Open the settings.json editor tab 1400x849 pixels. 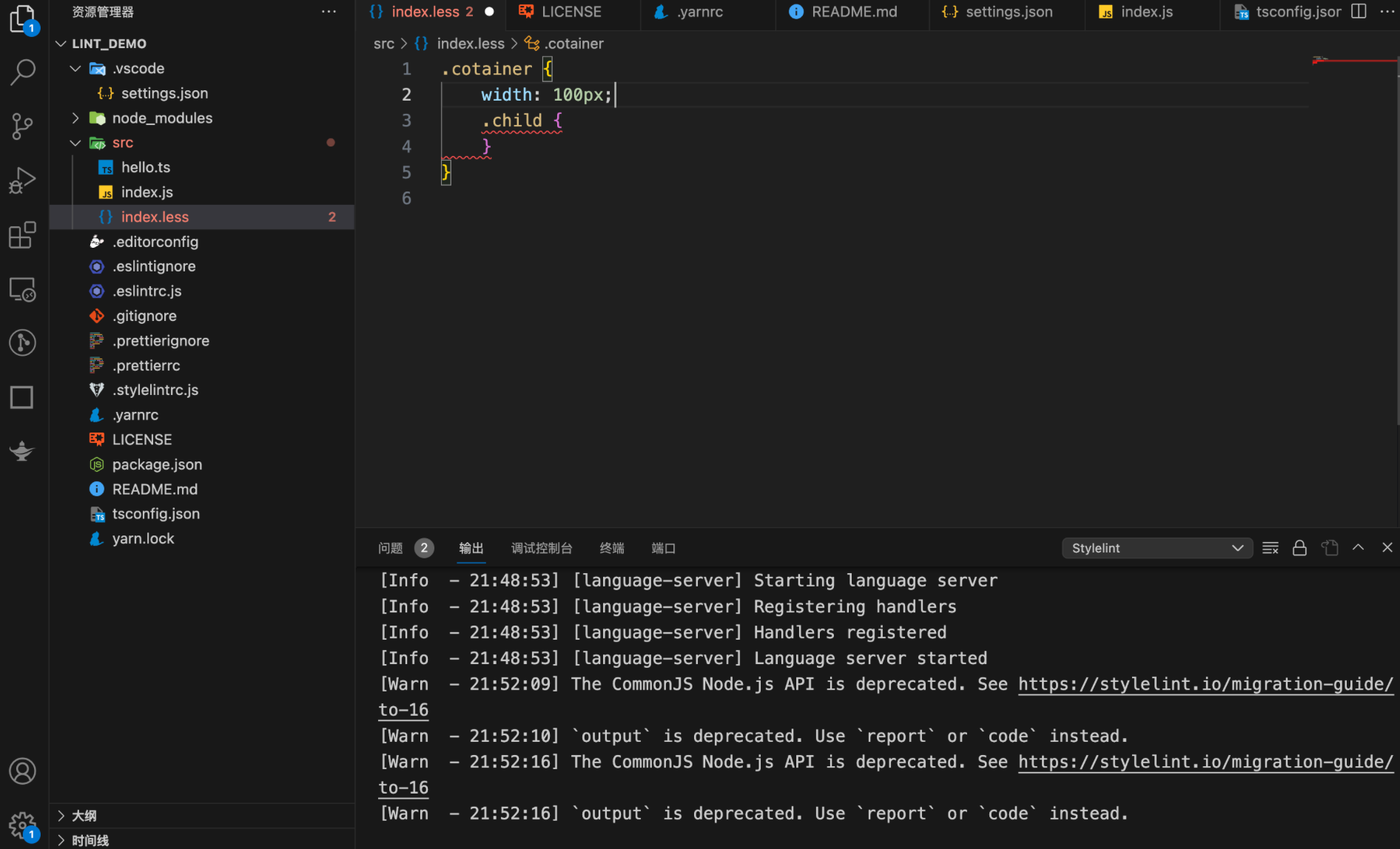click(x=1008, y=12)
